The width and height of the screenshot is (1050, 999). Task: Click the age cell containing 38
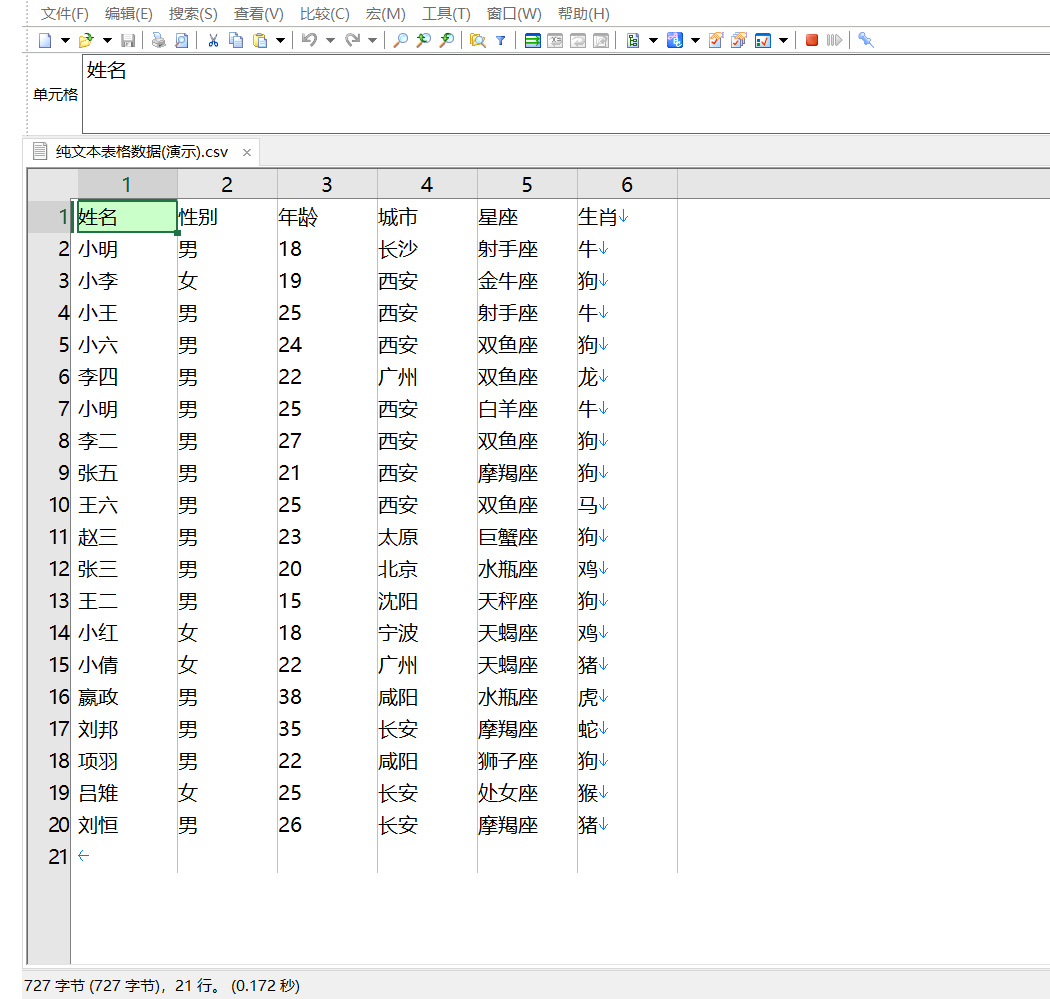[327, 697]
